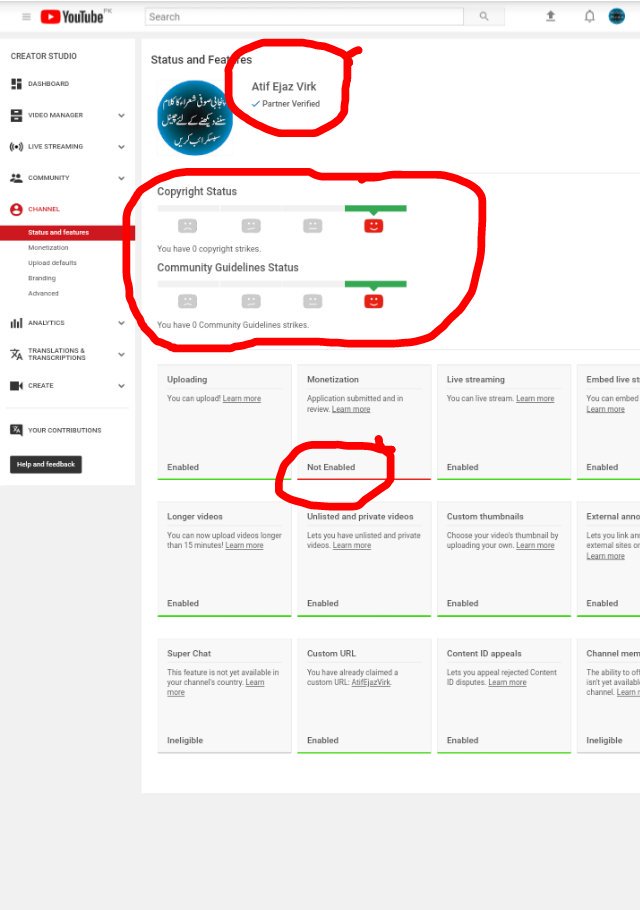Screen dimensions: 640x910
Task: Open the AtifEjazVirk custom URL link
Action: [x=371, y=682]
